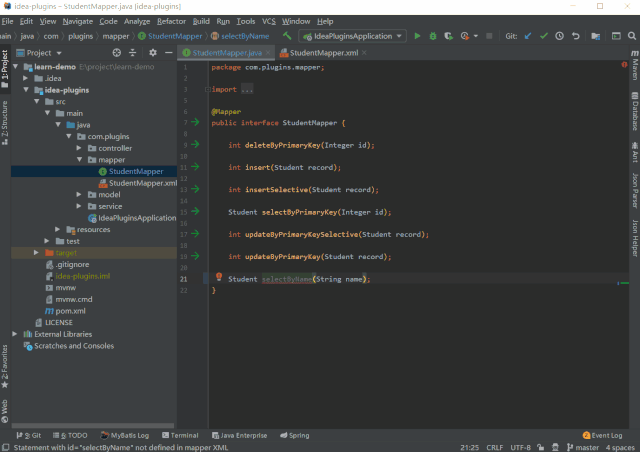
Task: Collapse the mapper folder in tree
Action: click(x=79, y=160)
